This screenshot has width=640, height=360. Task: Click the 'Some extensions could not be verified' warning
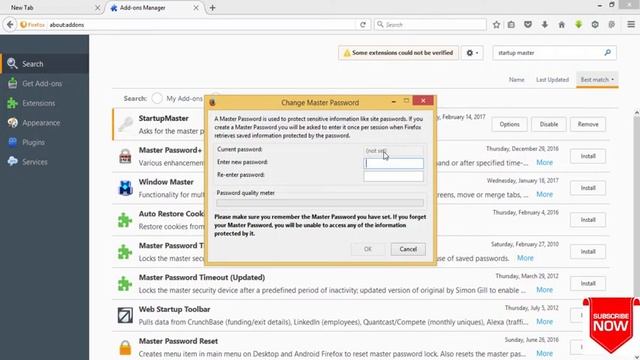click(398, 53)
